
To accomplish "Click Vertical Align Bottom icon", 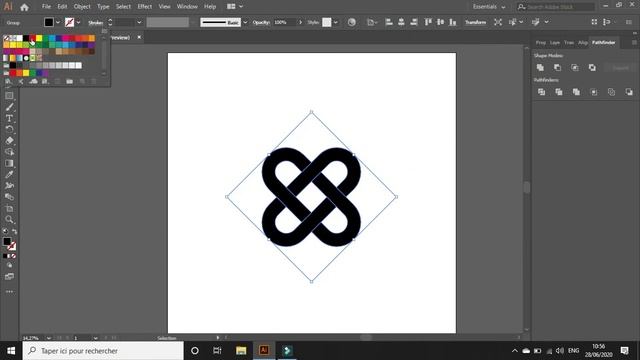I will 453,22.
